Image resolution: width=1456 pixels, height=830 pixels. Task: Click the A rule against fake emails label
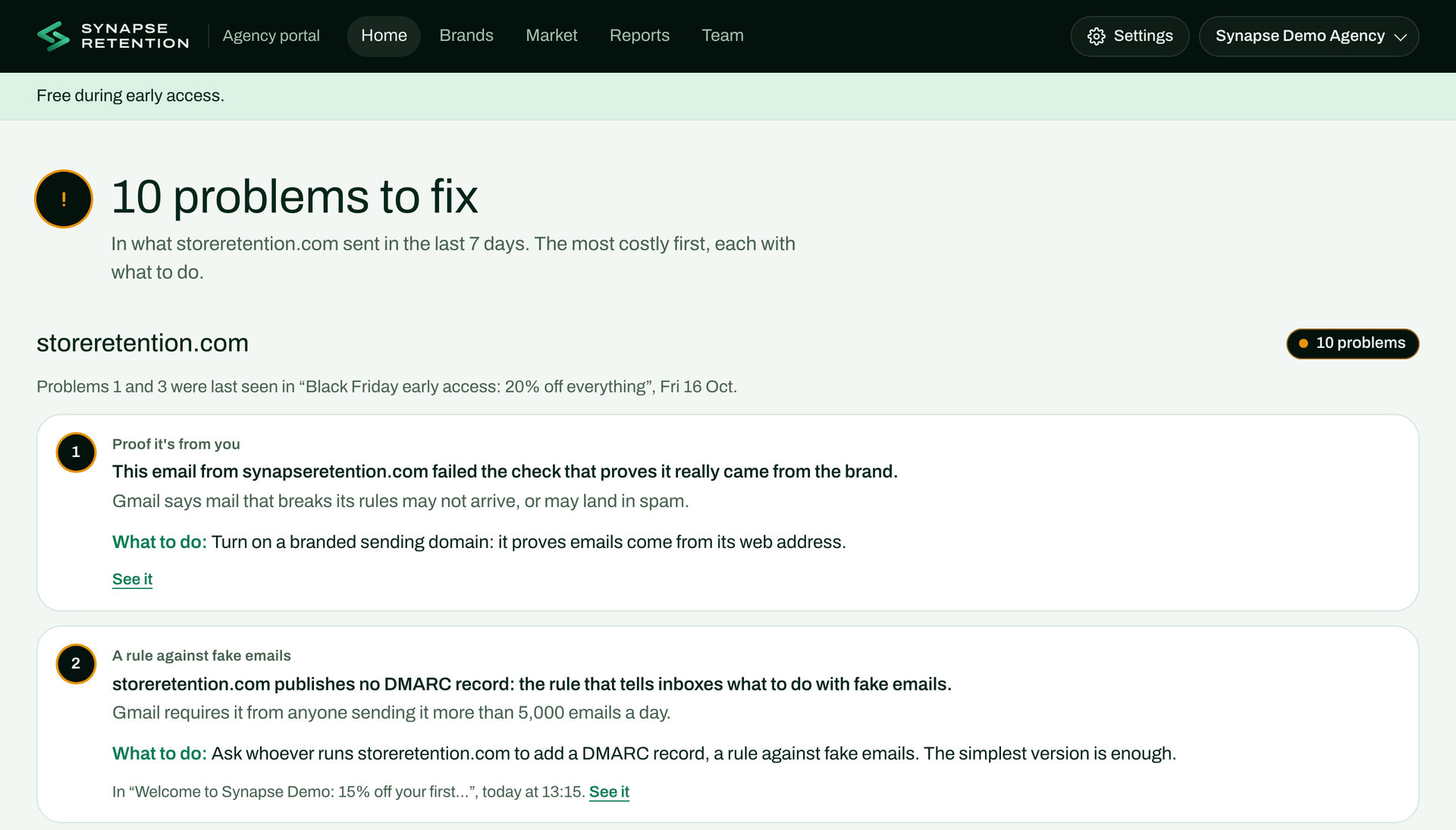click(x=202, y=656)
